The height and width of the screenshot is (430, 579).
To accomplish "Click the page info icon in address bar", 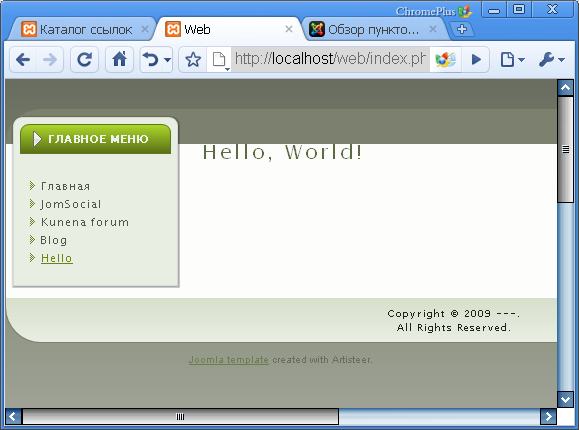I will pyautogui.click(x=220, y=59).
